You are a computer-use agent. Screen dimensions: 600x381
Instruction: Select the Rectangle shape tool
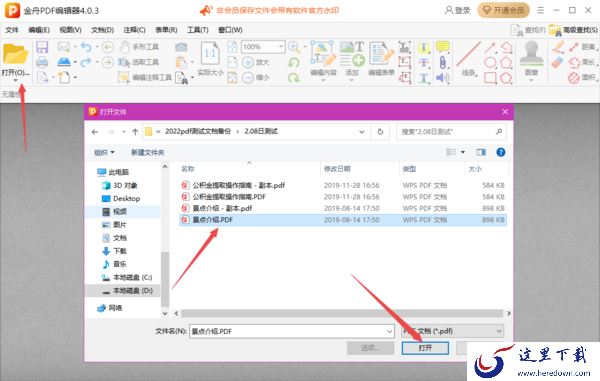[x=490, y=78]
